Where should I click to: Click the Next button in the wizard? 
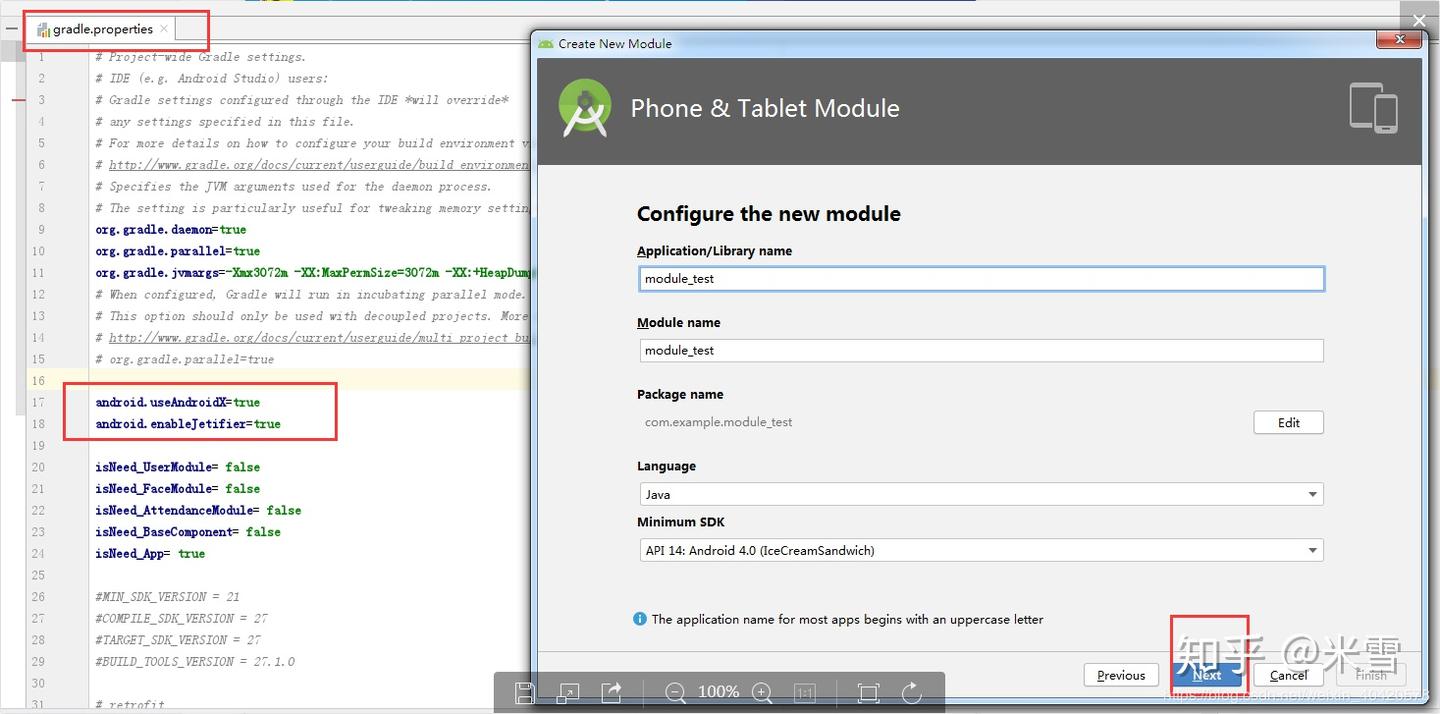pos(1207,675)
